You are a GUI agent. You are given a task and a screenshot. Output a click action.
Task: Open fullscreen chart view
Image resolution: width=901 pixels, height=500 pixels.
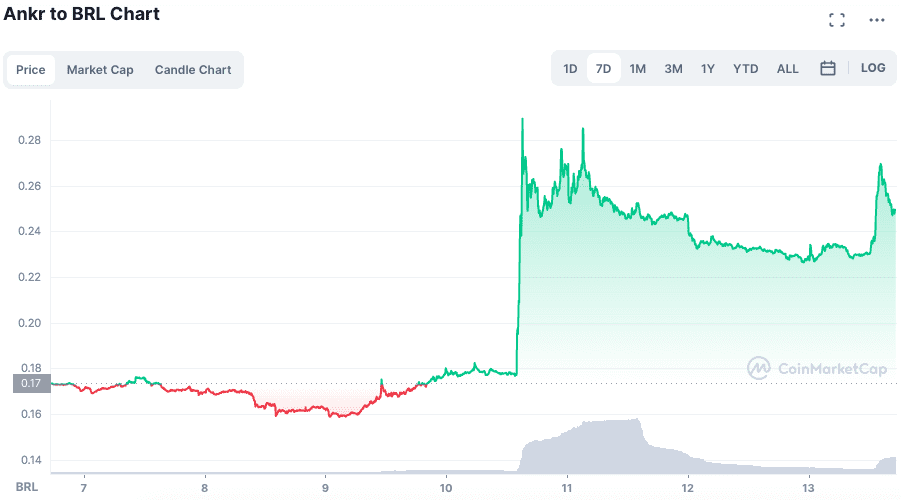(x=837, y=20)
